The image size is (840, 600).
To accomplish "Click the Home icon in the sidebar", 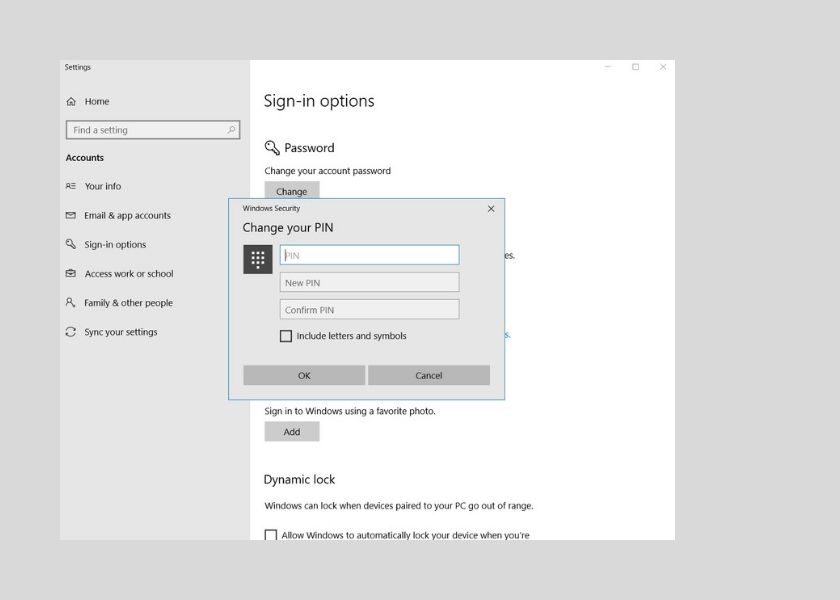I will point(70,101).
